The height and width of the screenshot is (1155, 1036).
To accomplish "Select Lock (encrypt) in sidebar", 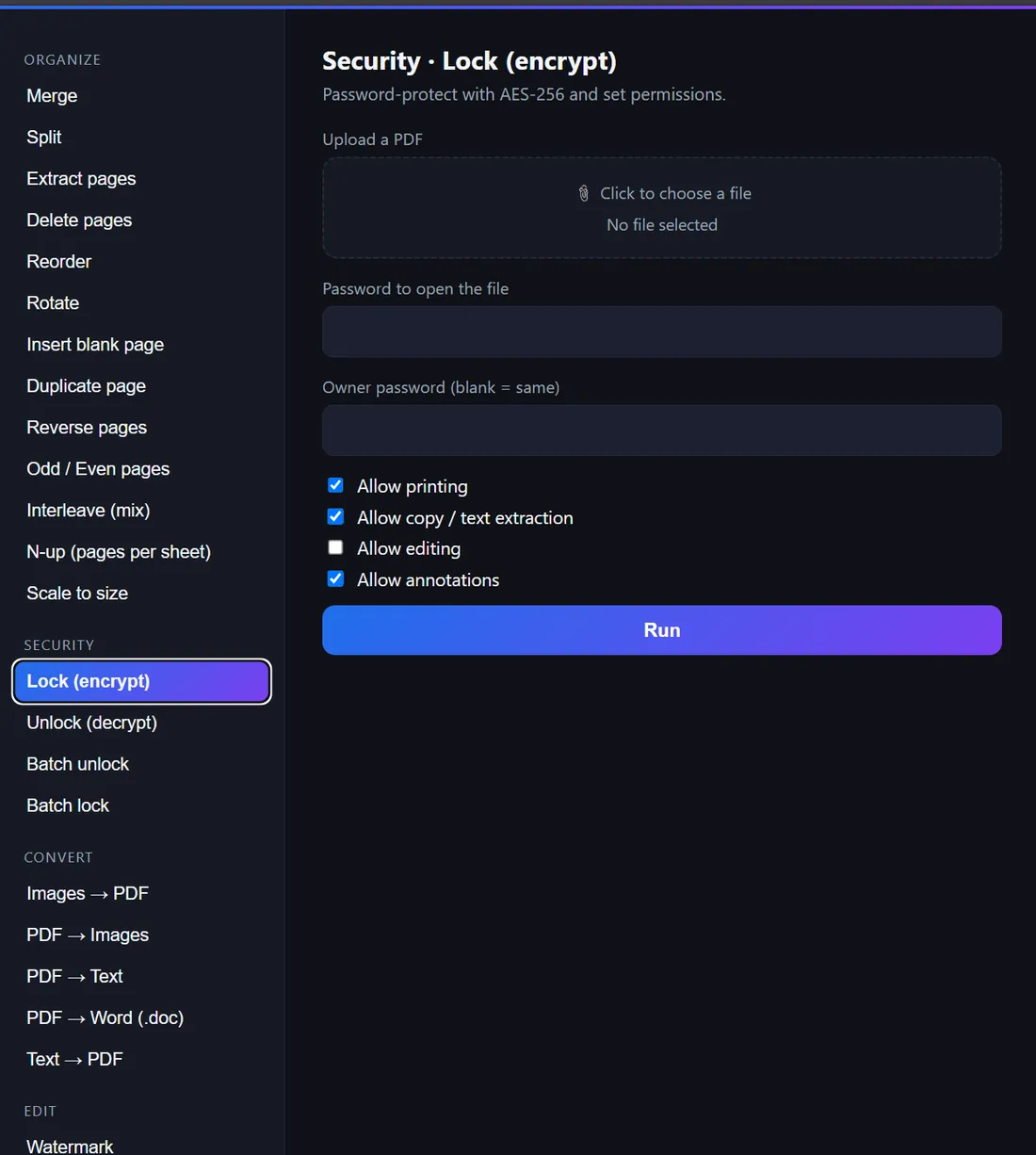I will (x=141, y=681).
